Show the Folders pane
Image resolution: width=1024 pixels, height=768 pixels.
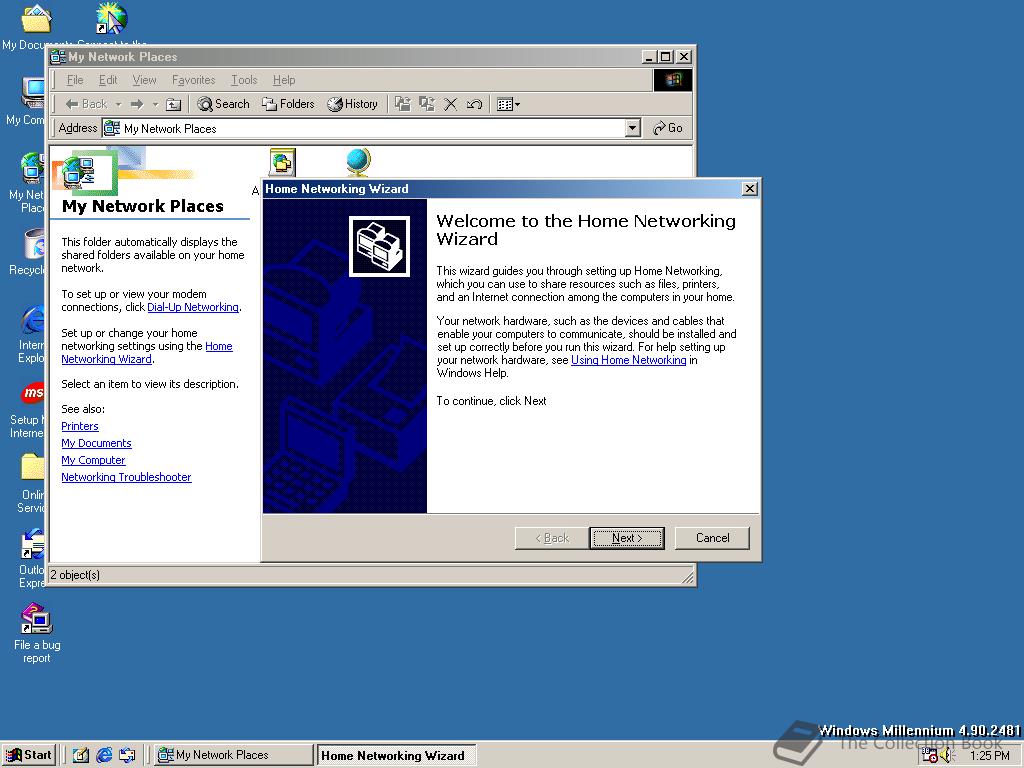click(288, 104)
